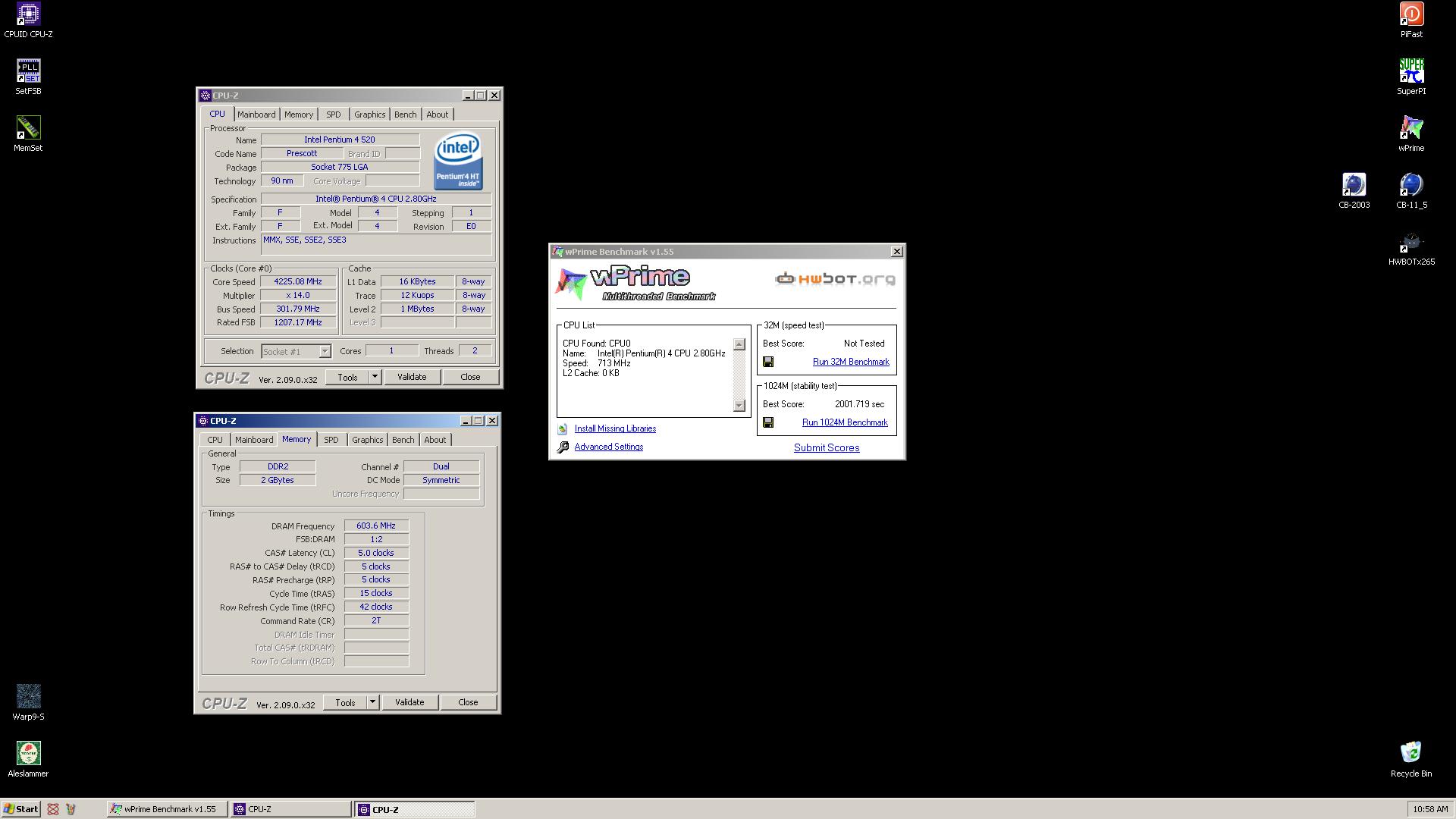Click Tools button in lower CPU-Z
The width and height of the screenshot is (1456, 819).
tap(345, 702)
